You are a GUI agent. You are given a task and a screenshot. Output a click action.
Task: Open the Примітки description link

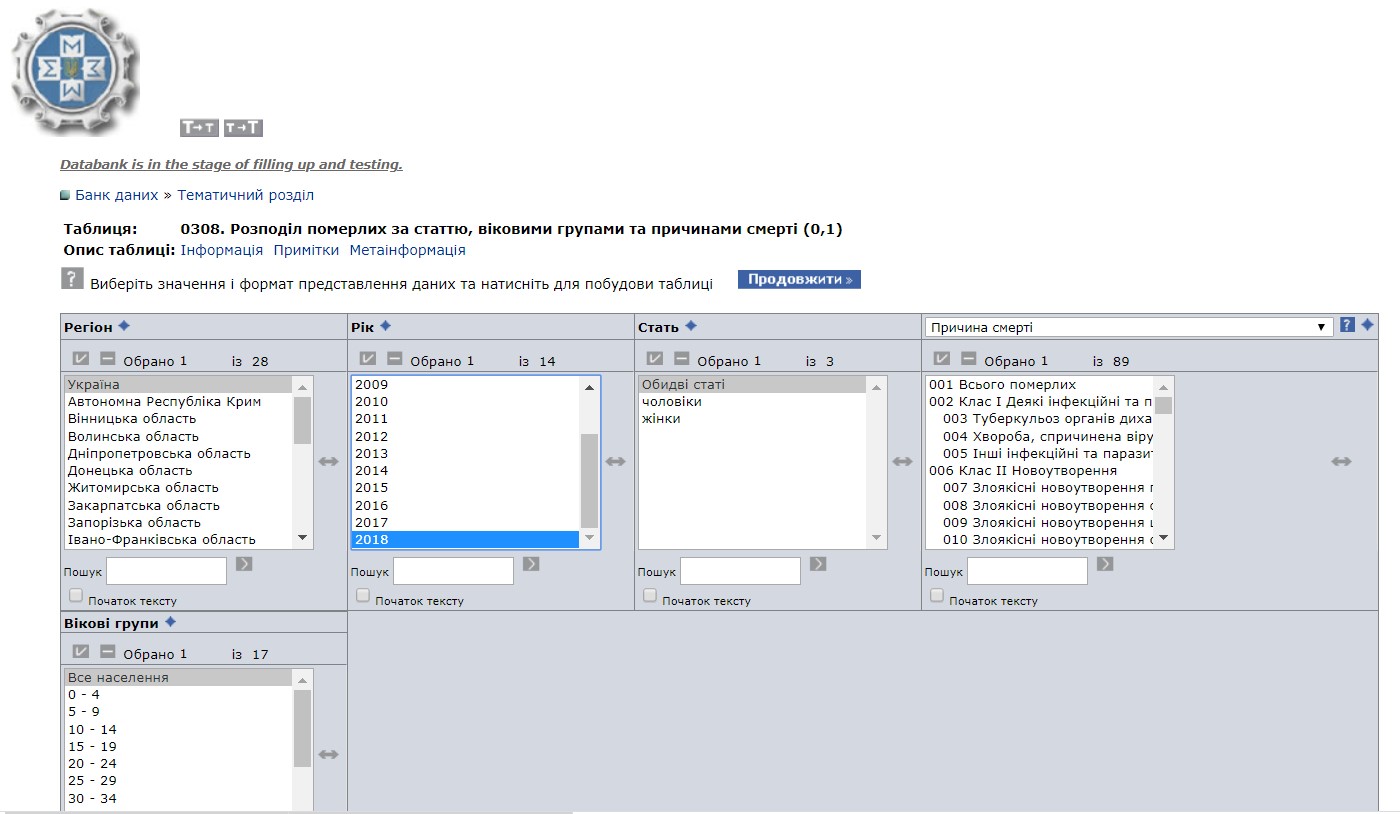306,250
